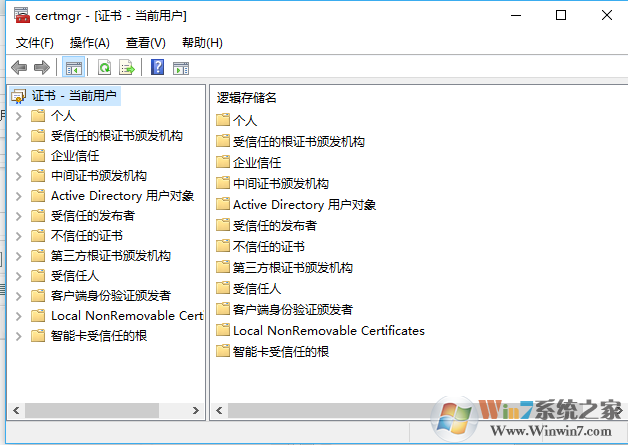628x445 pixels.
Task: Select Local NonRemovable Certificates in right list
Action: (x=328, y=330)
